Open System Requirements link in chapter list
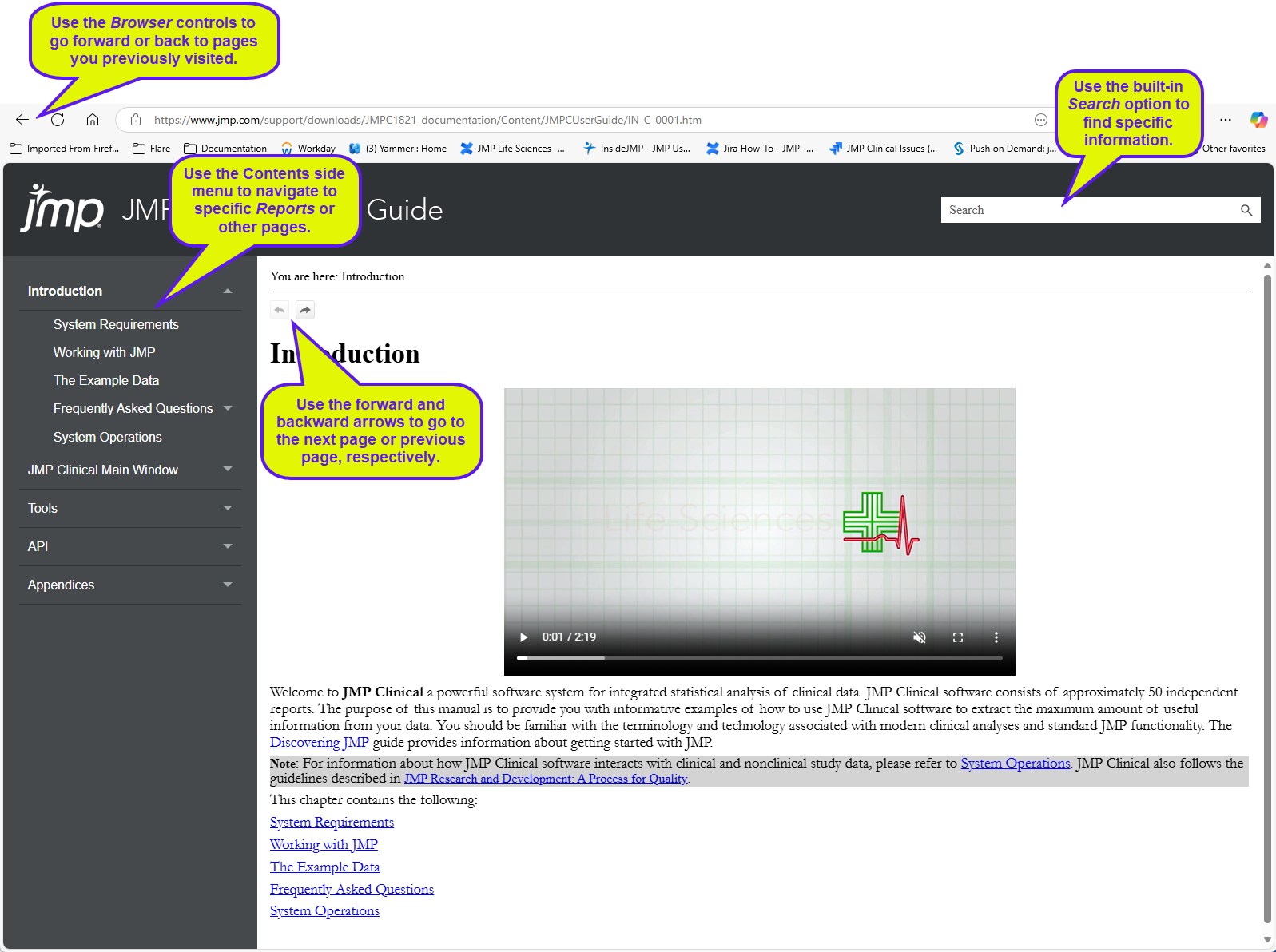 click(332, 823)
